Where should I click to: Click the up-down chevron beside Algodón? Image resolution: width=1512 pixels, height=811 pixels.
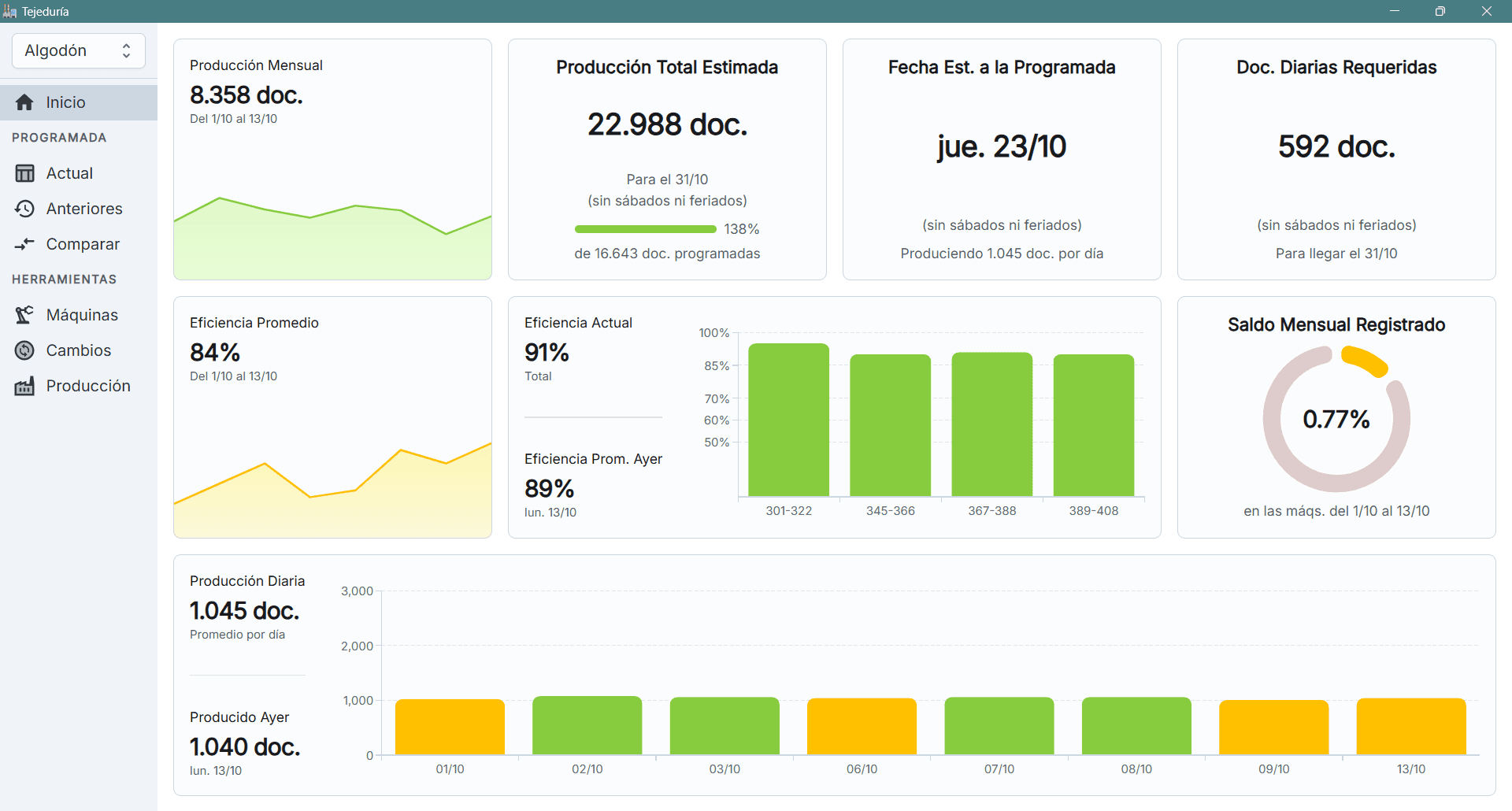(126, 51)
